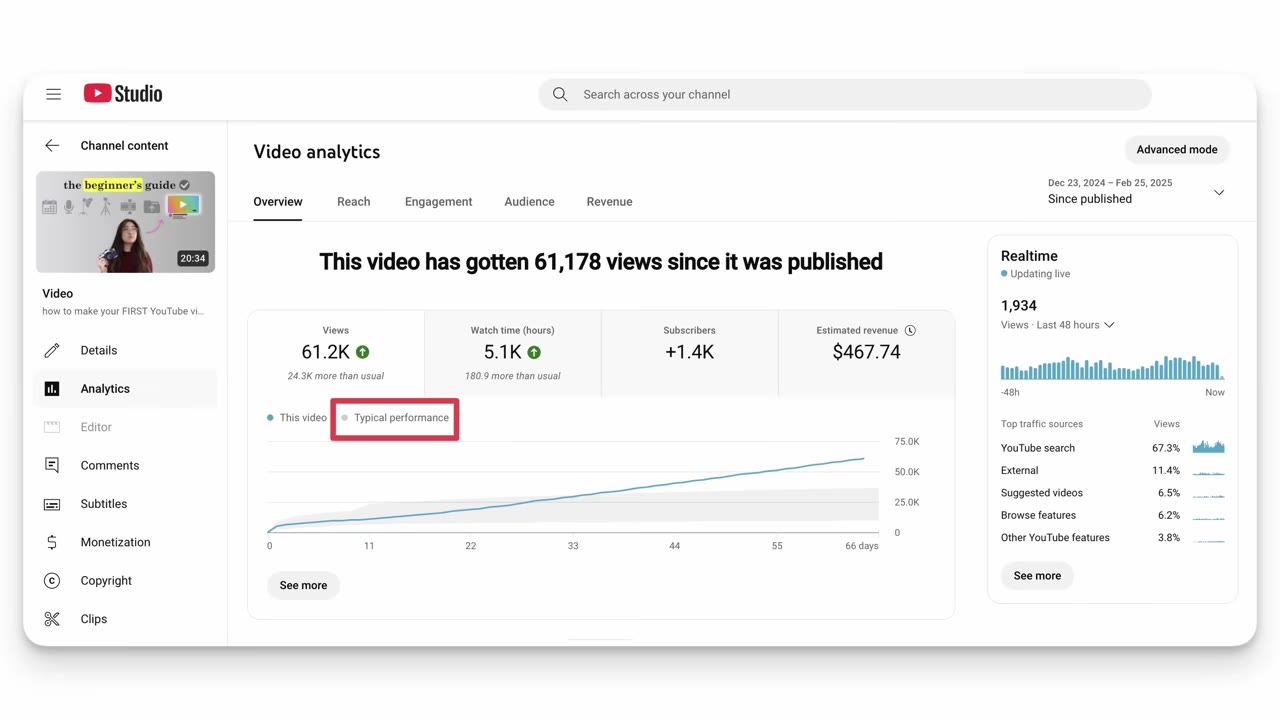Click See more in the Realtime card
Viewport: 1280px width, 720px height.
click(x=1037, y=576)
